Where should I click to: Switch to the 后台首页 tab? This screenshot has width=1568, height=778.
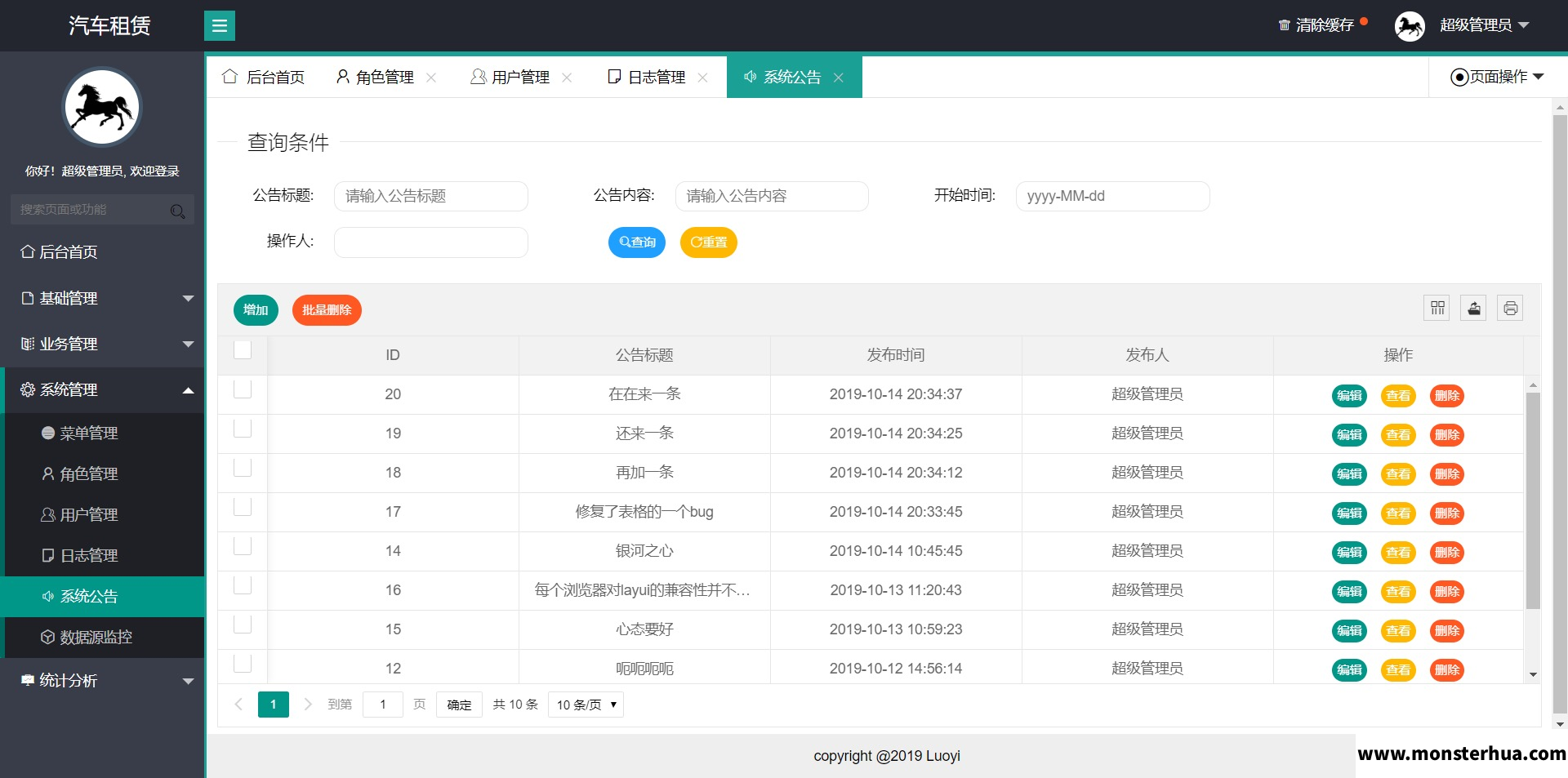pyautogui.click(x=263, y=77)
